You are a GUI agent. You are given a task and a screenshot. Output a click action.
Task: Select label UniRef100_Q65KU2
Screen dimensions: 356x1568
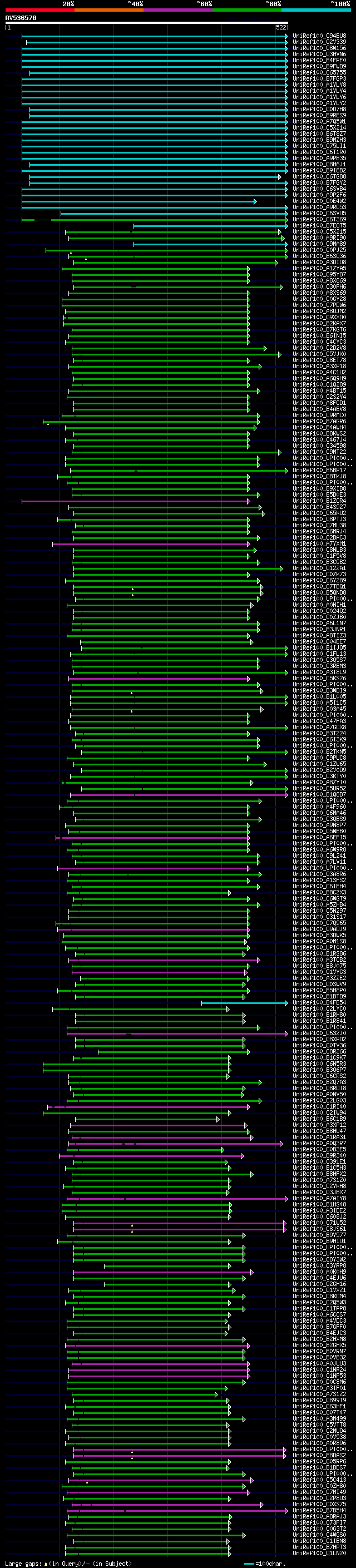point(319,514)
